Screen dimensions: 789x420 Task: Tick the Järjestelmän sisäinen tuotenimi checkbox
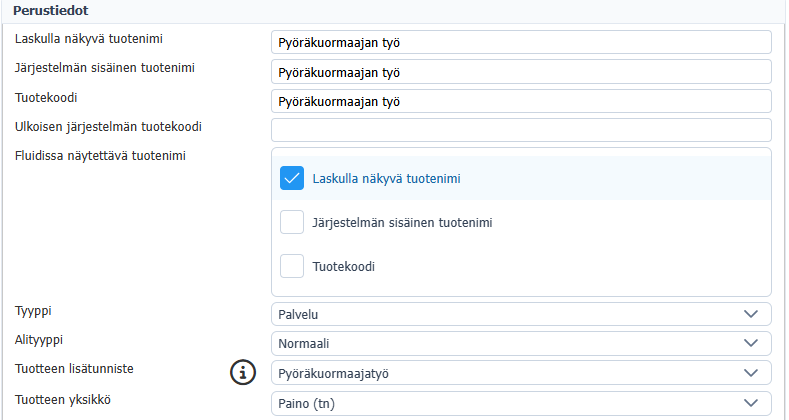[x=292, y=222]
